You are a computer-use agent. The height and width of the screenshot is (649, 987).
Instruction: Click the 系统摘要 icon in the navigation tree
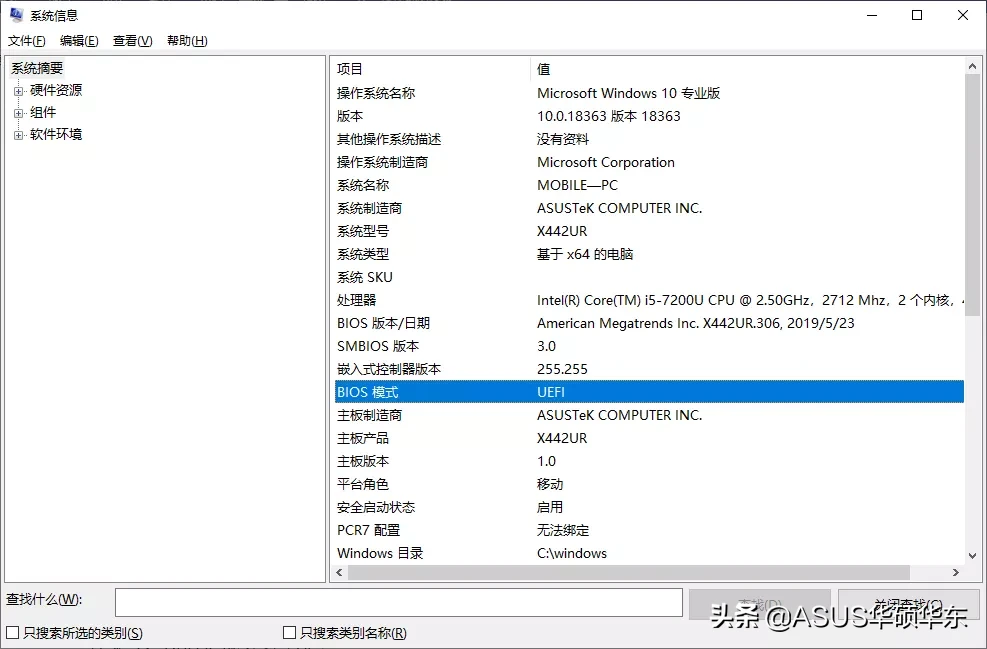click(x=37, y=68)
